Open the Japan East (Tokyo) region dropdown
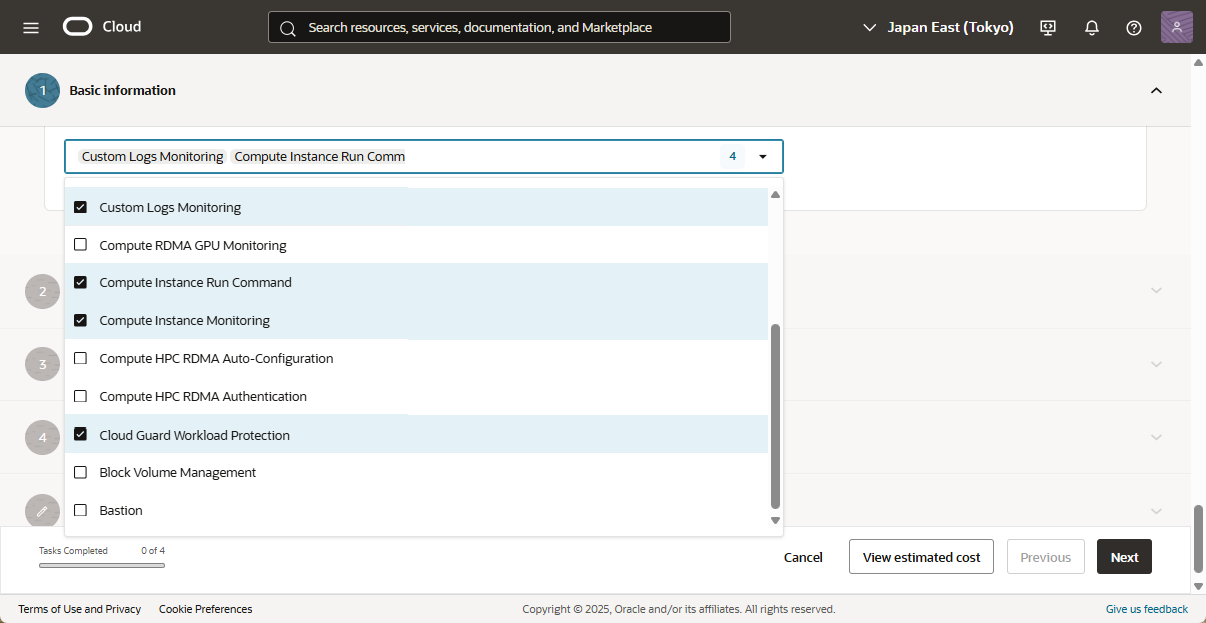Viewport: 1206px width, 623px height. 938,27
